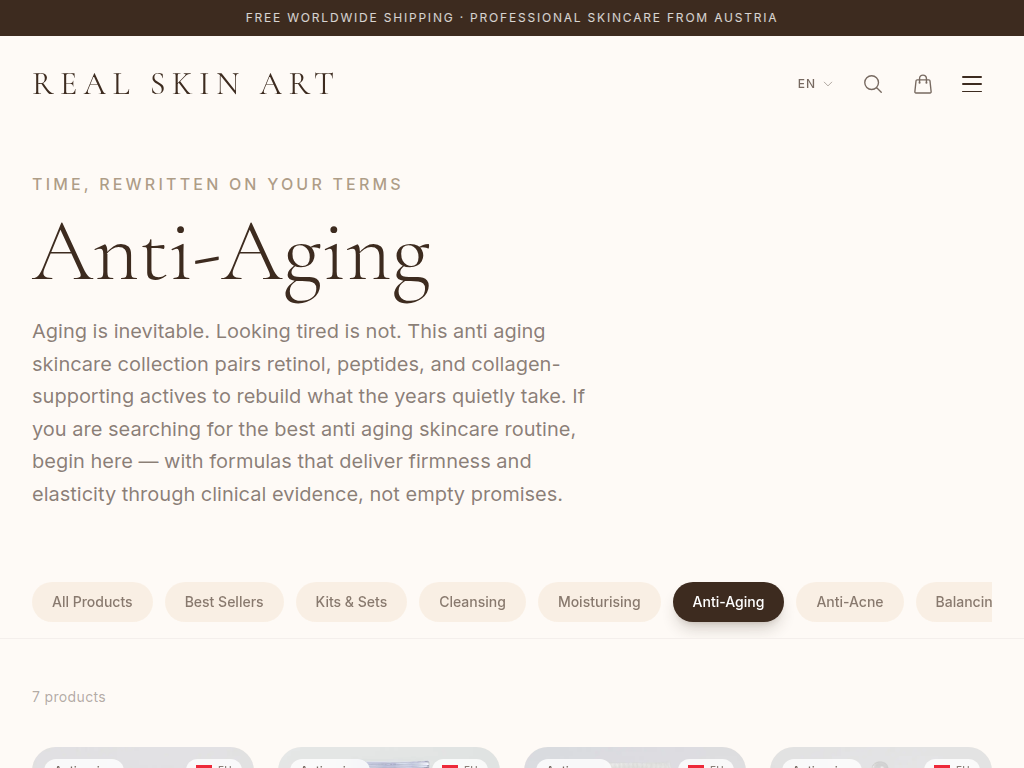Open the shopping bag cart
The width and height of the screenshot is (1024, 768).
tap(923, 84)
